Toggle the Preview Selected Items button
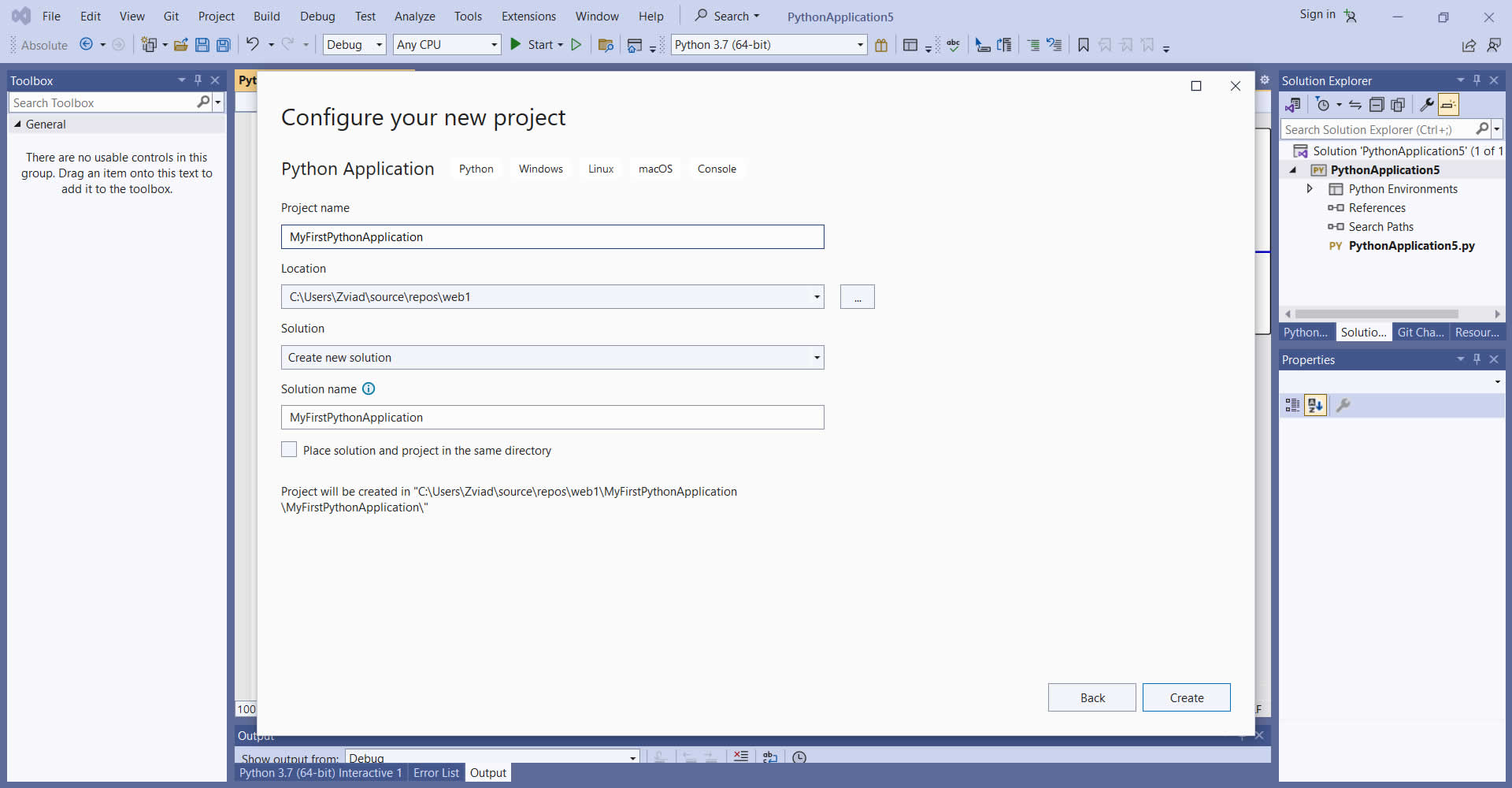This screenshot has width=1512, height=788. point(1448,105)
